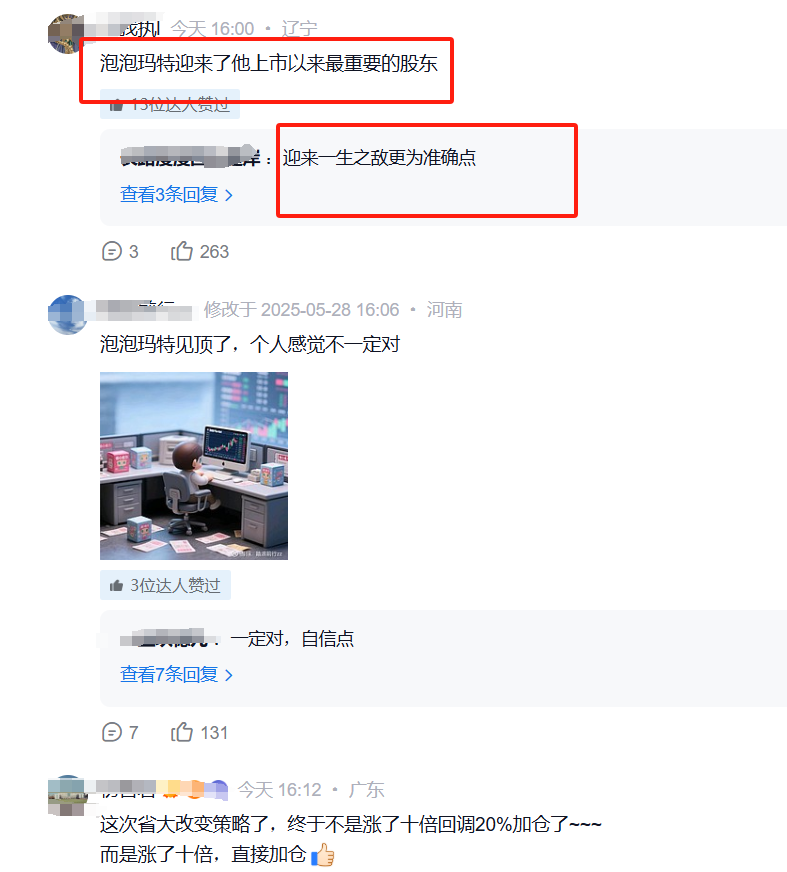
Task: Like the comment with 131 likes
Action: pos(181,732)
